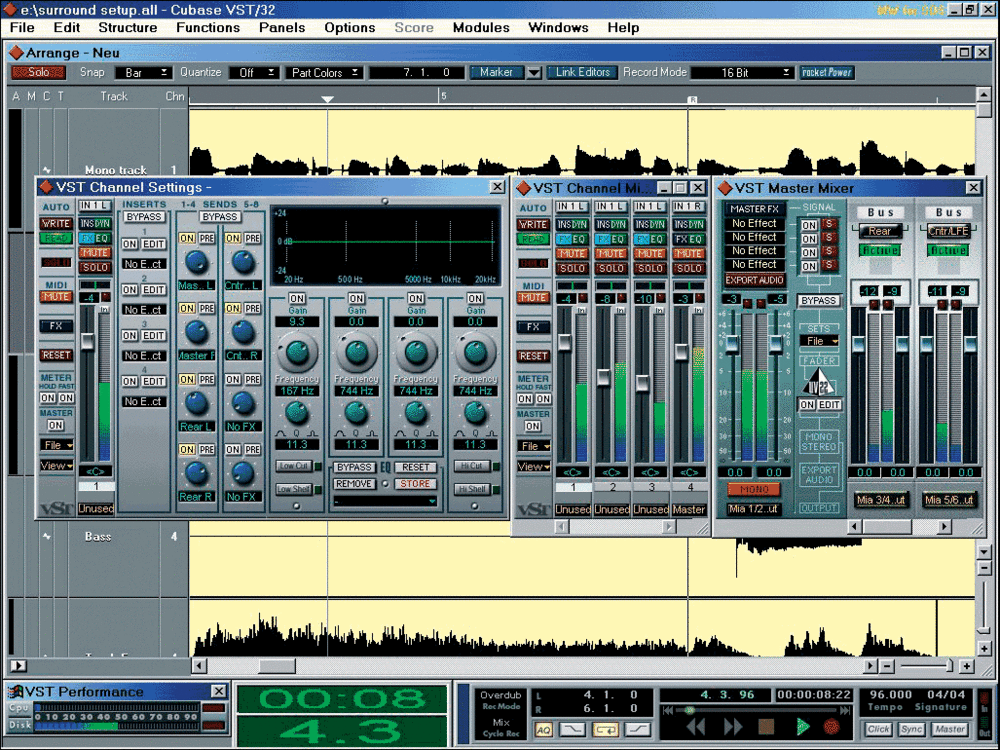
Task: Toggle the metronome Click button
Action: pyautogui.click(x=879, y=729)
